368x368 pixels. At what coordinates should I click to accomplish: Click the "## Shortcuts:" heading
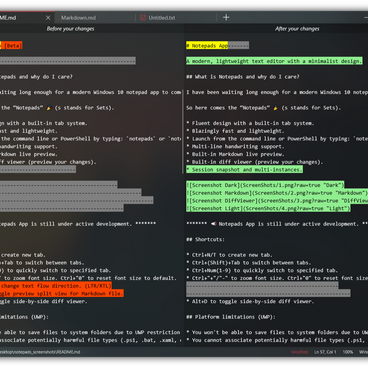[205, 239]
